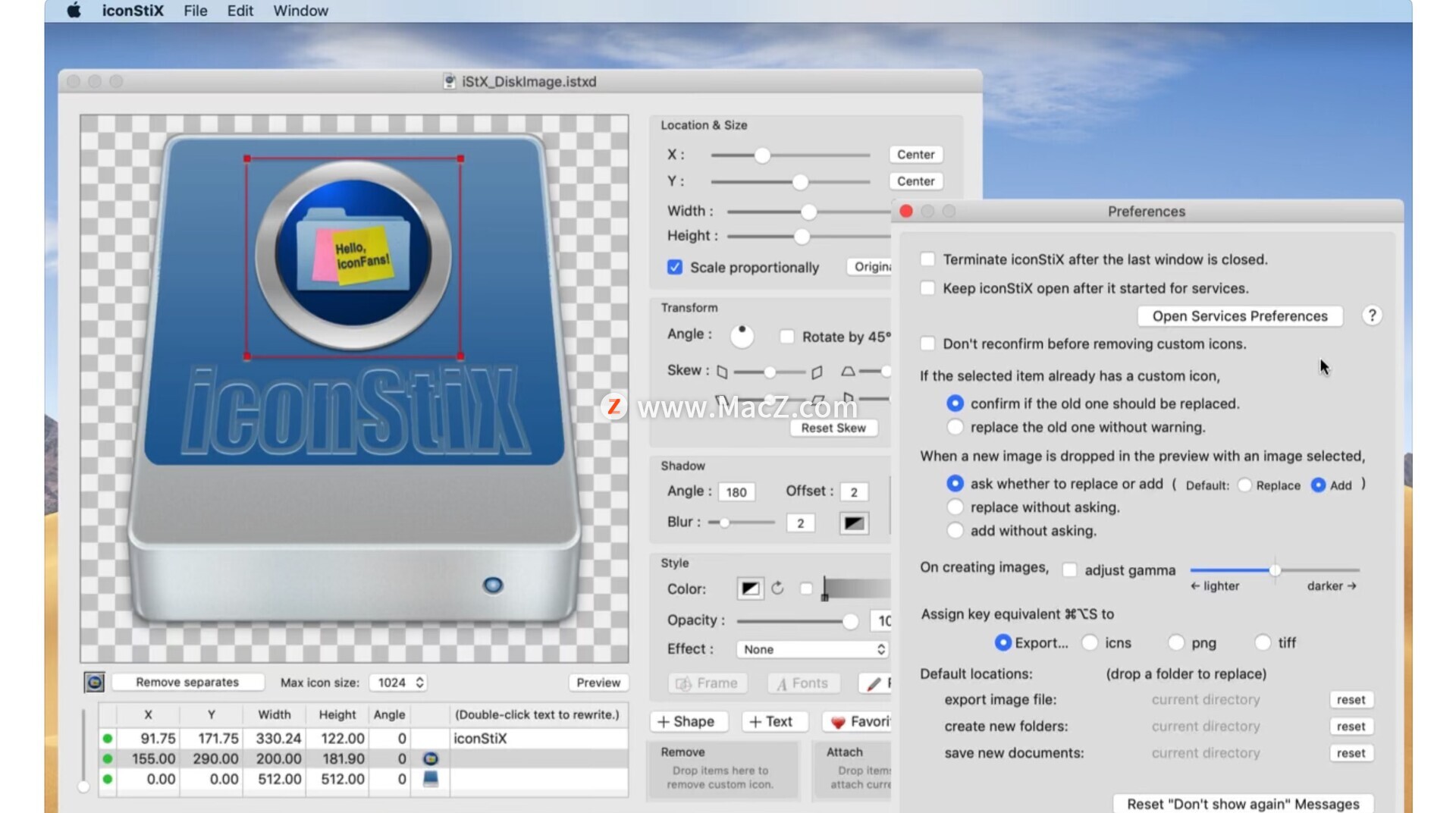Click the green dot of the 0.00 row

(108, 779)
